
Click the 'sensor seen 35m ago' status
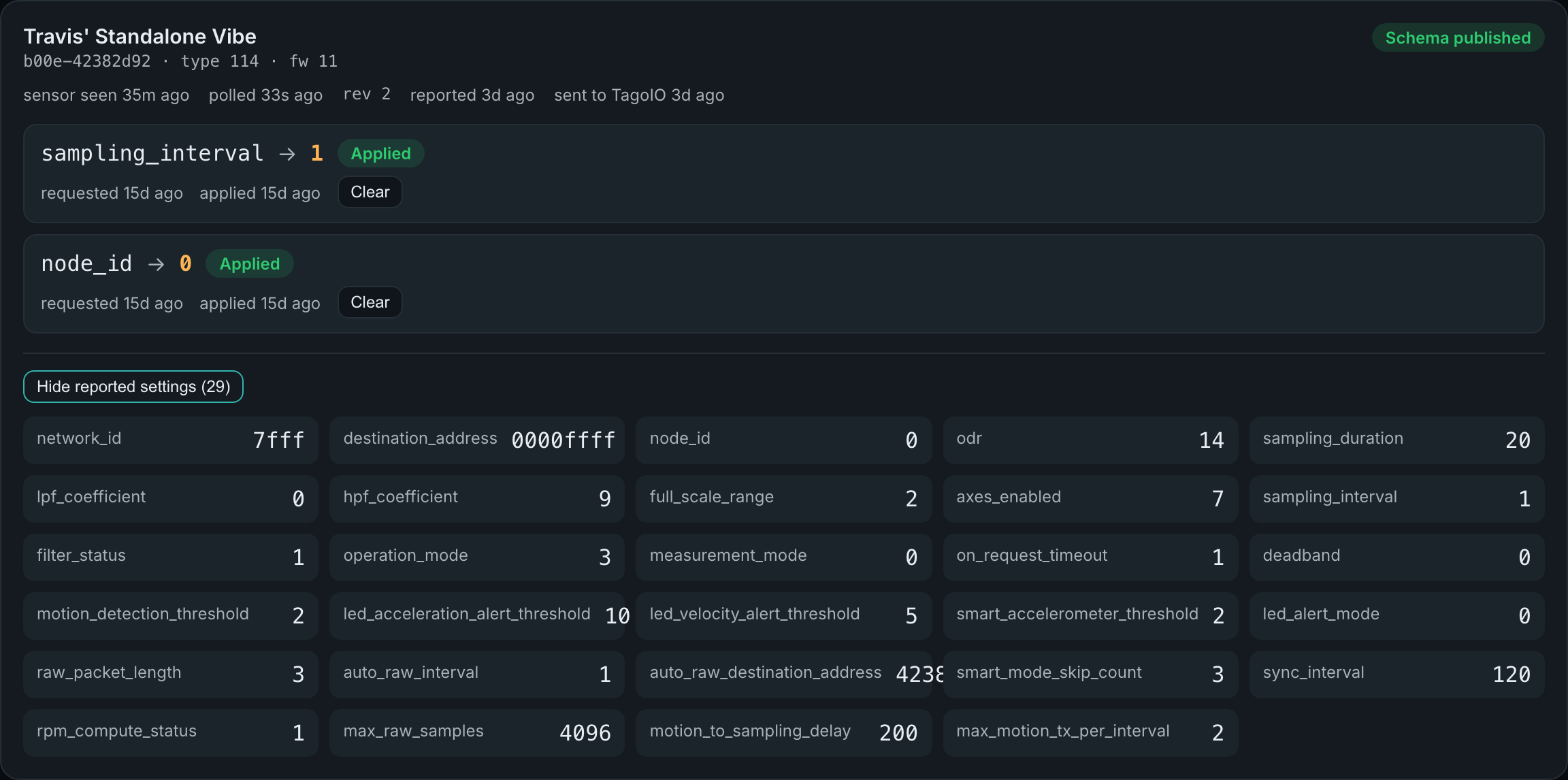pos(106,95)
